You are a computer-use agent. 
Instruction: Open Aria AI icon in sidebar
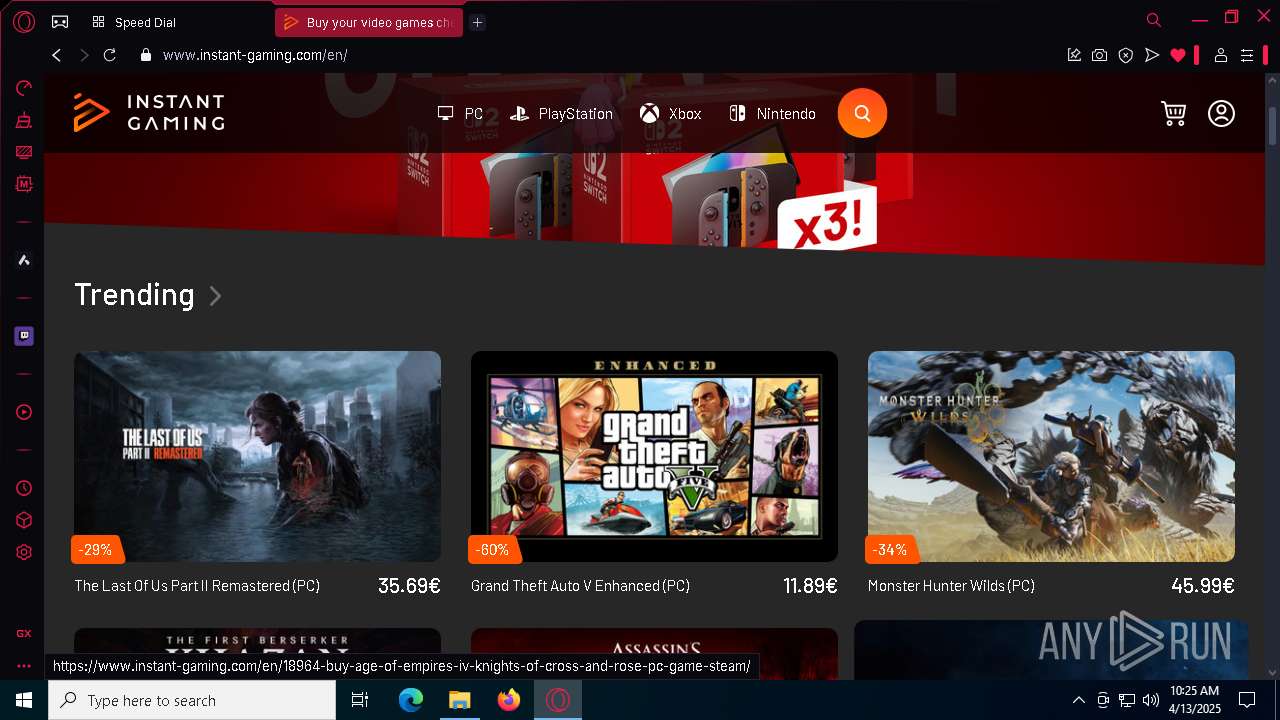[24, 260]
